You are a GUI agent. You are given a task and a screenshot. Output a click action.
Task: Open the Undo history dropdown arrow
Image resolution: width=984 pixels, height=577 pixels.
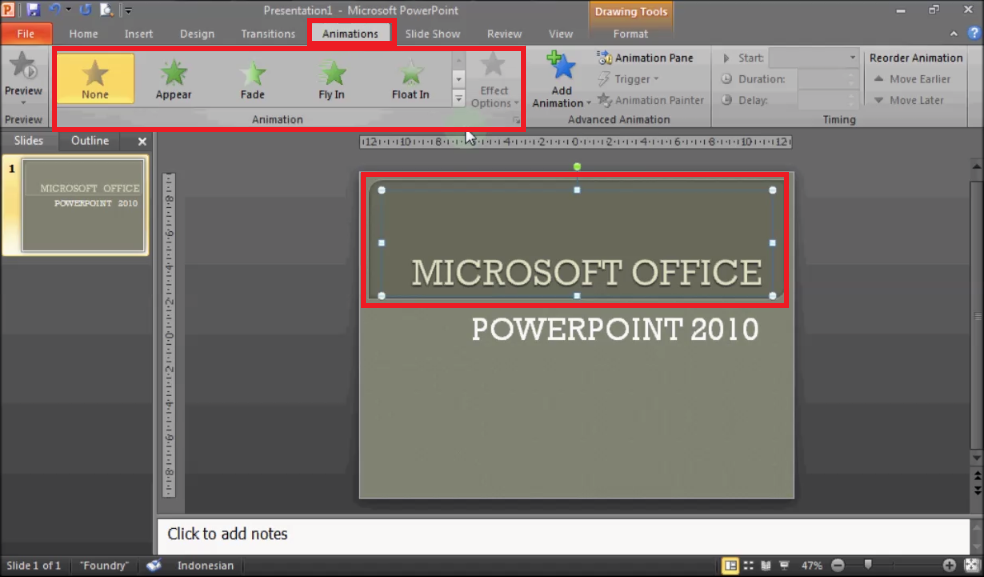[x=68, y=10]
